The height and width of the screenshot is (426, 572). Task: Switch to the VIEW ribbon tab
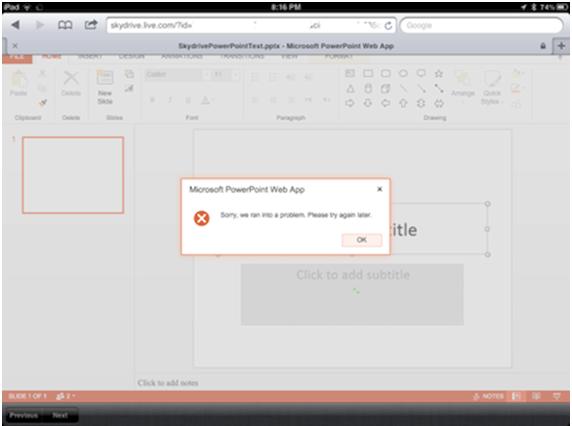click(x=289, y=57)
